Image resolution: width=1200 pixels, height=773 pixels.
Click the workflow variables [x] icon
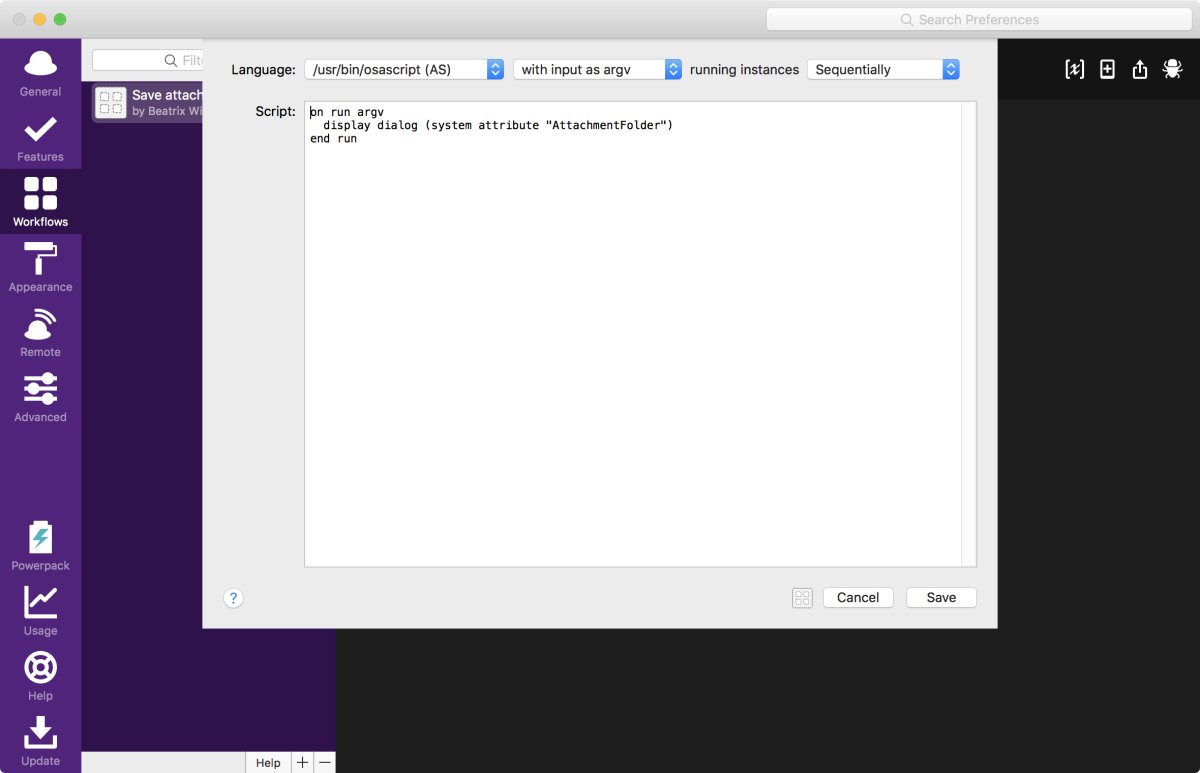pos(1074,69)
